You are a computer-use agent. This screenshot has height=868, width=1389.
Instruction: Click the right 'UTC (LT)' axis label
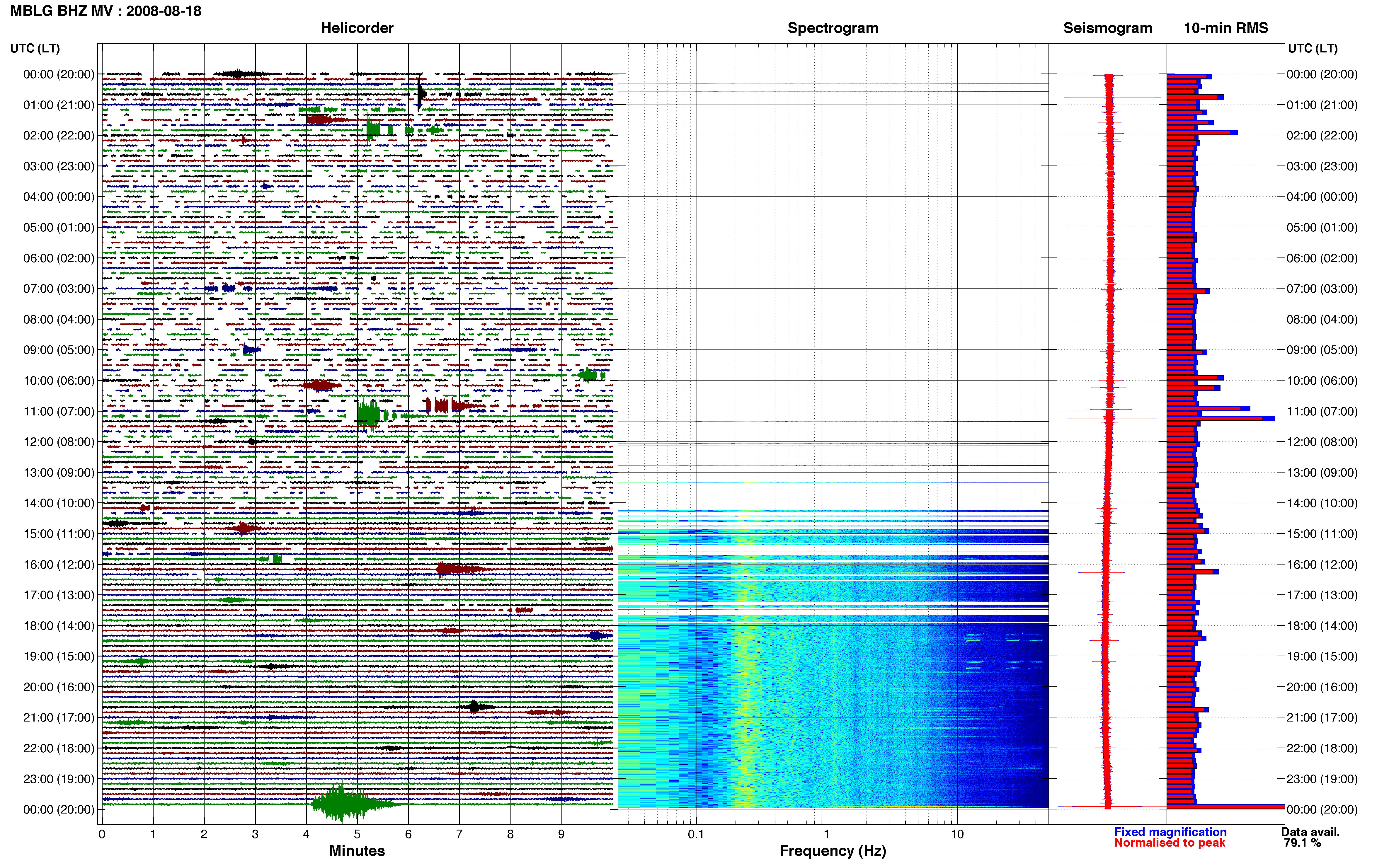(1312, 48)
